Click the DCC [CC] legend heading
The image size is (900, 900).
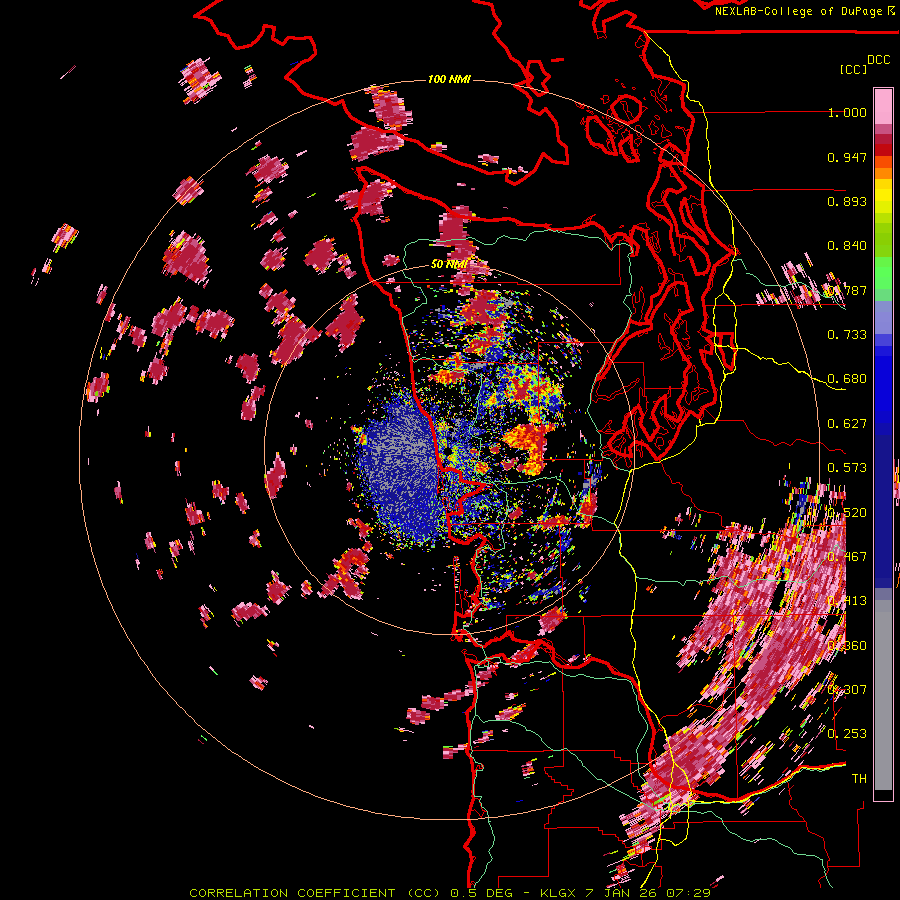pos(865,64)
